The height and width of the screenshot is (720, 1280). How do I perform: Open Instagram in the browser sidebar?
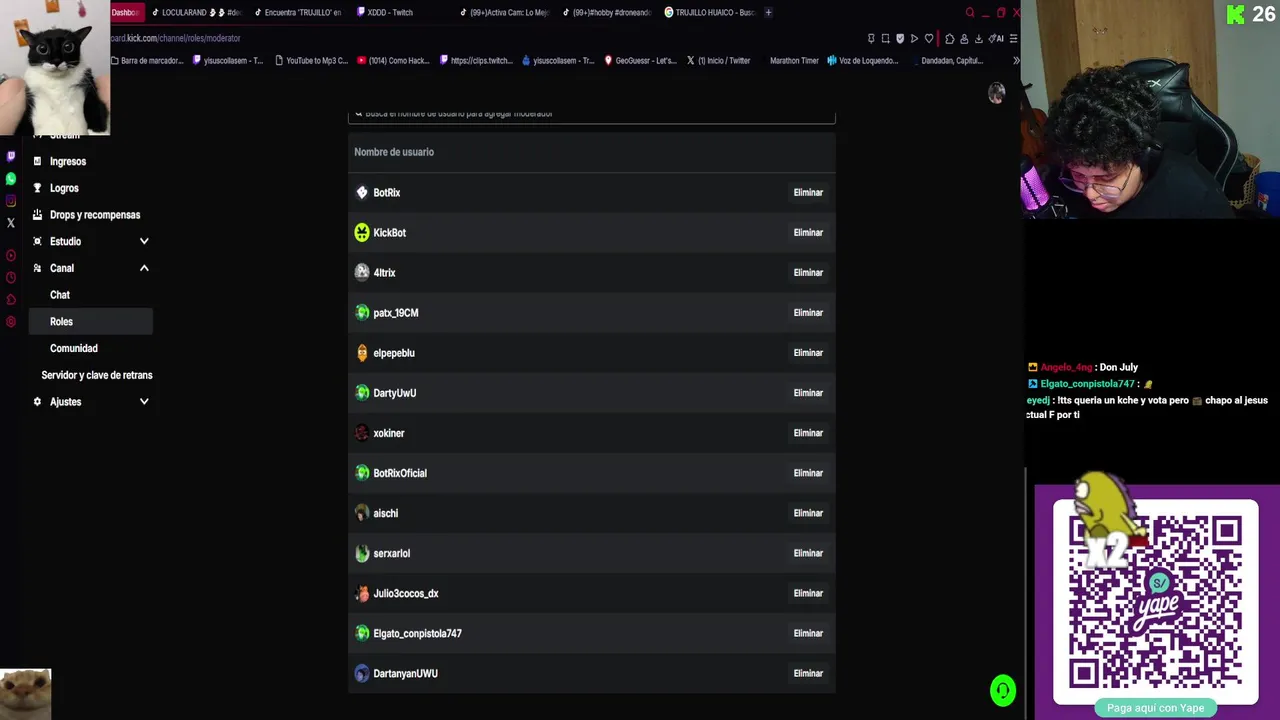[x=11, y=201]
